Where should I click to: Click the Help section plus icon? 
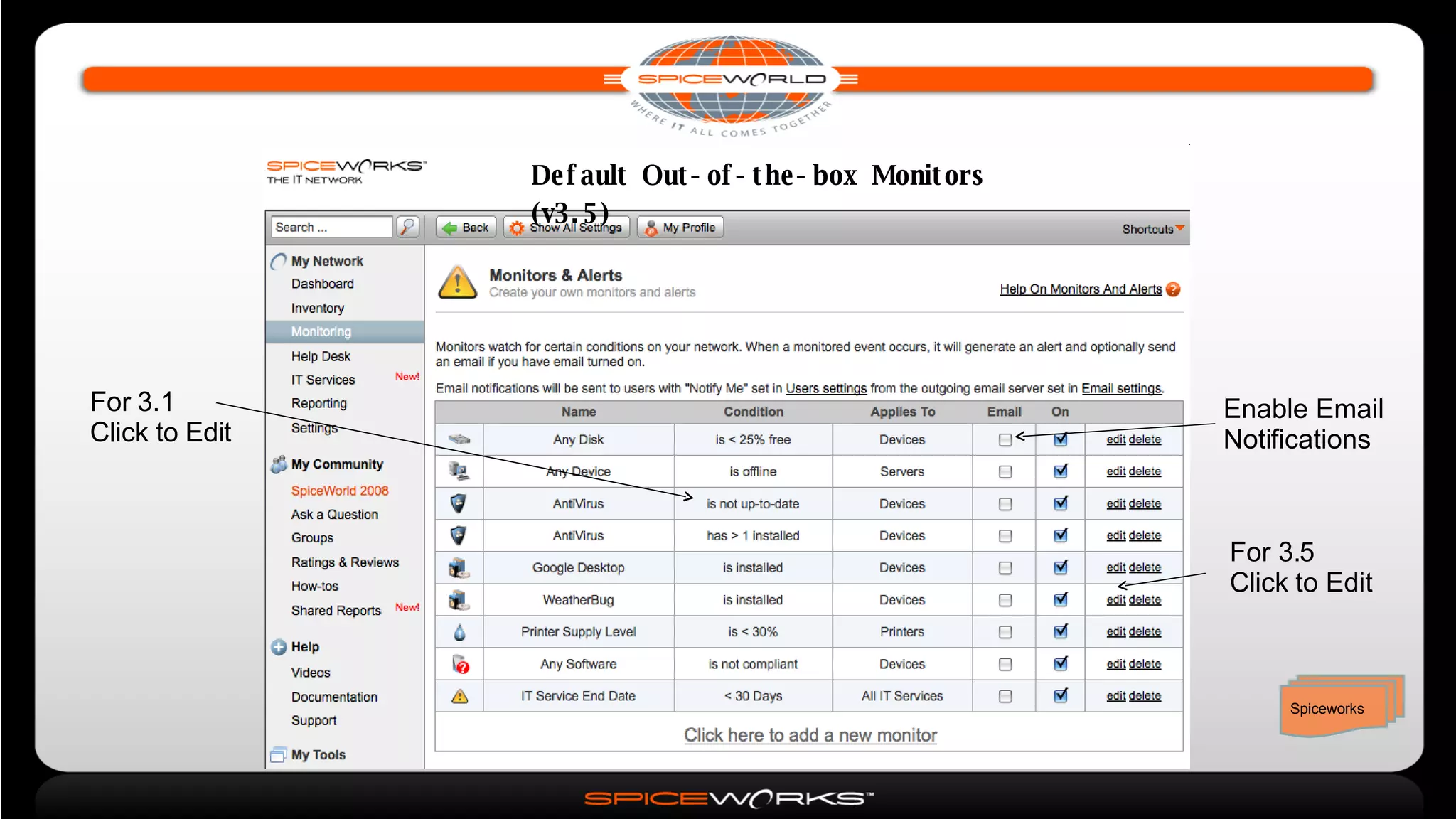coord(279,647)
